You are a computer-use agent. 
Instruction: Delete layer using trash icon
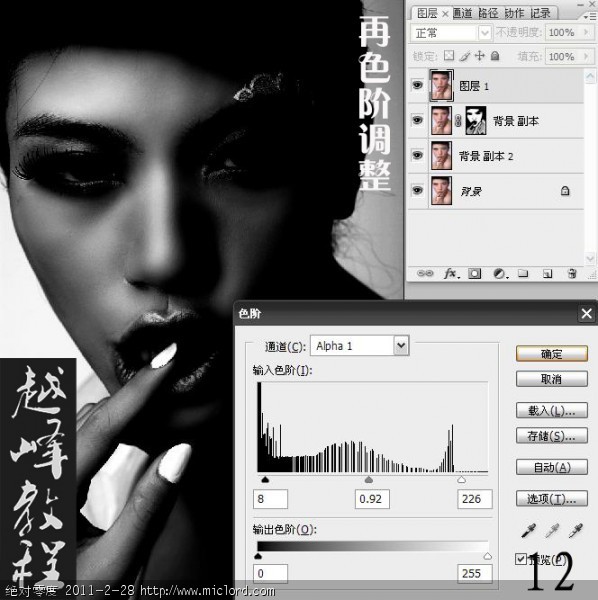(x=572, y=273)
